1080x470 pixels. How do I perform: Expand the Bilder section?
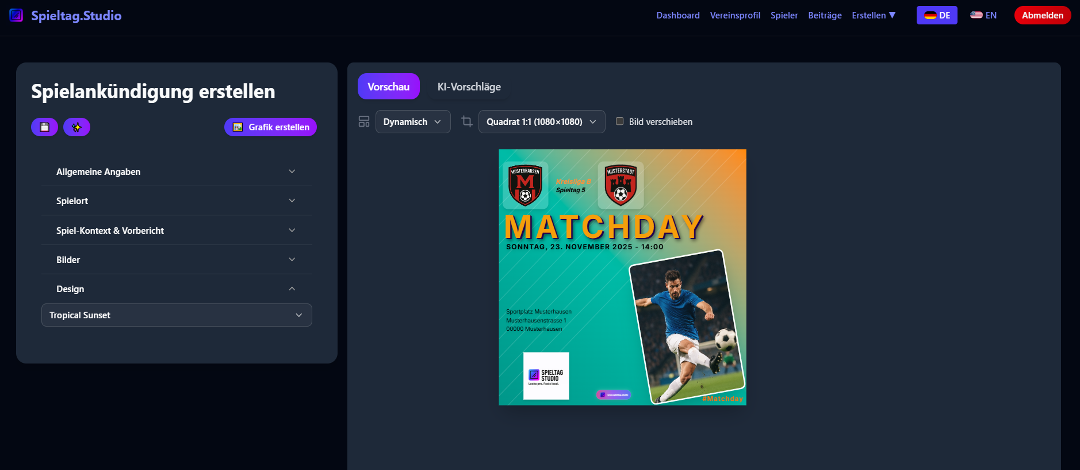[x=176, y=259]
